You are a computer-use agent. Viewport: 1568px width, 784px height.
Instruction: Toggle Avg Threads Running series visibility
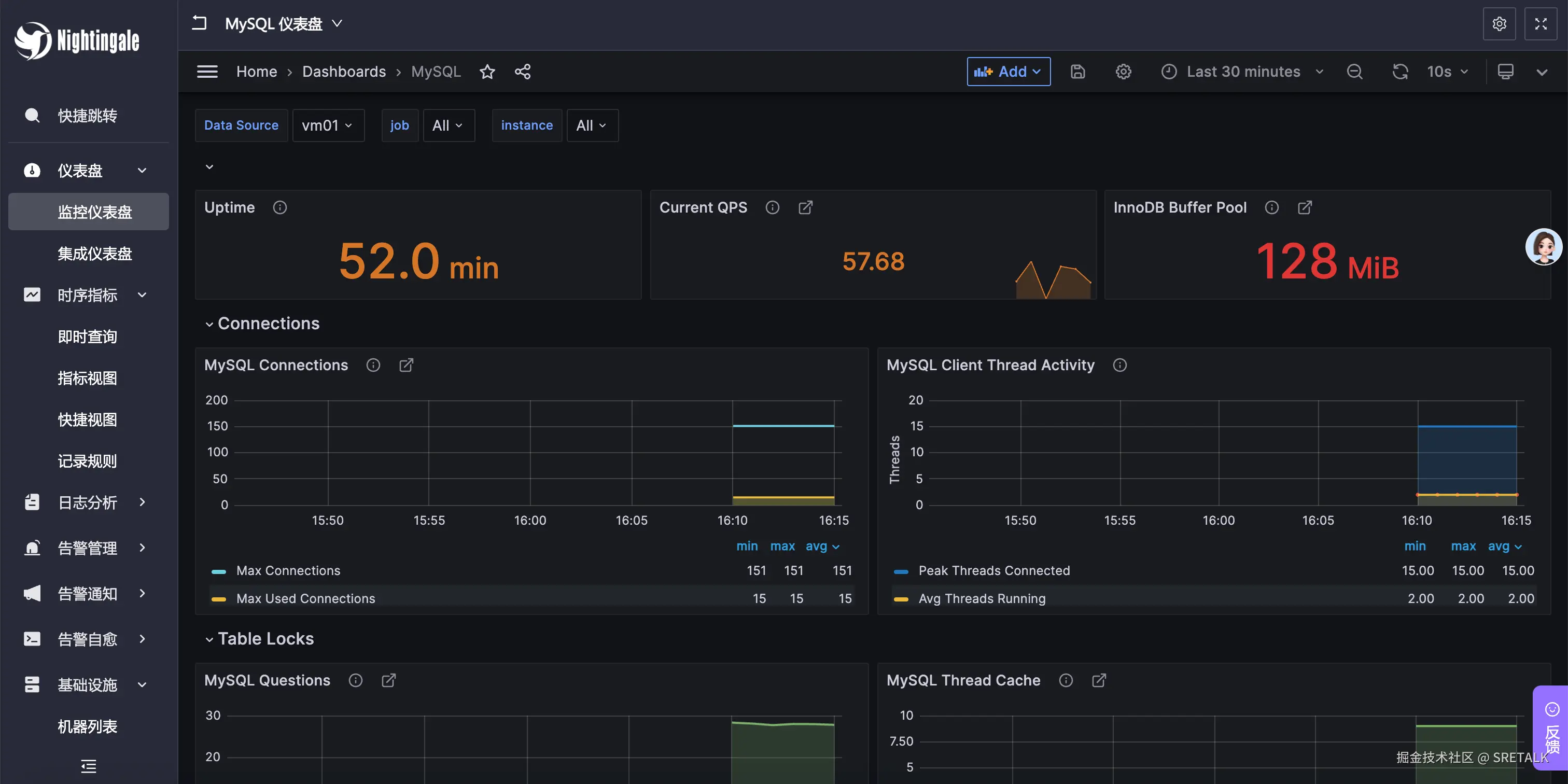pyautogui.click(x=981, y=598)
